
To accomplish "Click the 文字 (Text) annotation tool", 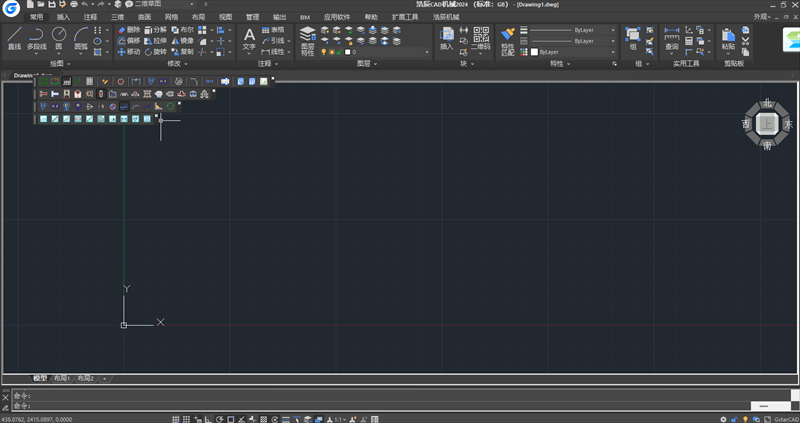I will click(249, 39).
